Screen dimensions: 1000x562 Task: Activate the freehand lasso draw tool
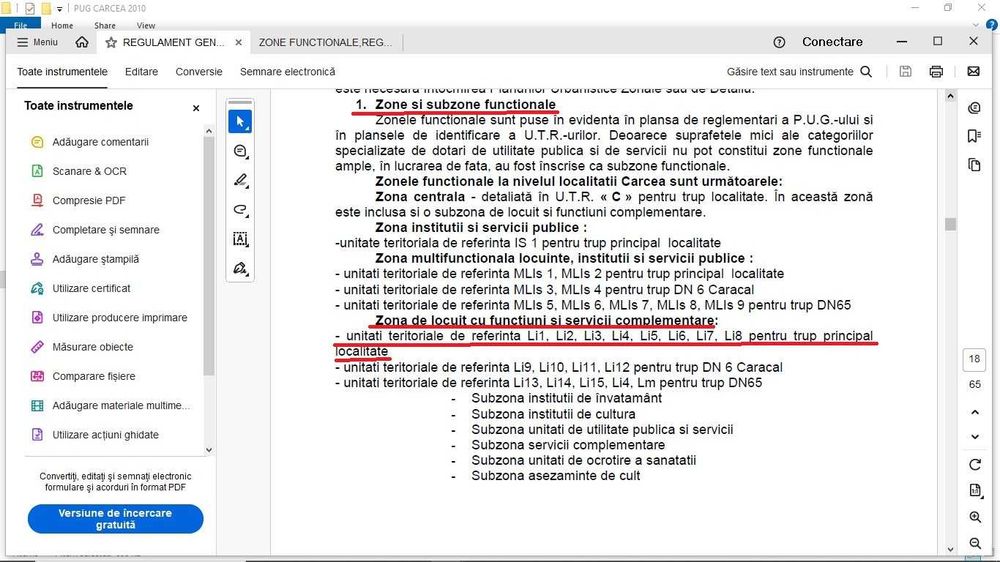pyautogui.click(x=240, y=210)
